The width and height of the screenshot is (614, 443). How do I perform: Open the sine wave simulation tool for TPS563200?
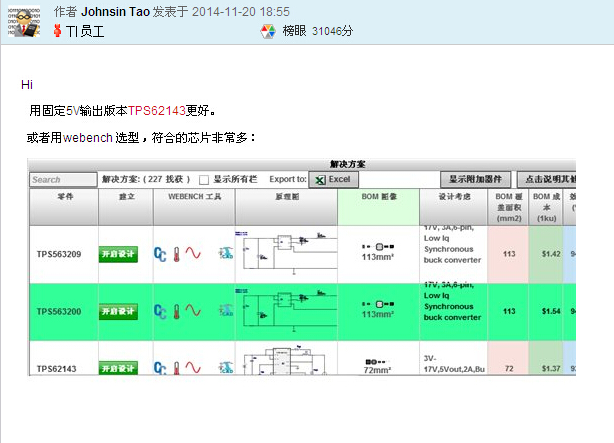point(193,311)
